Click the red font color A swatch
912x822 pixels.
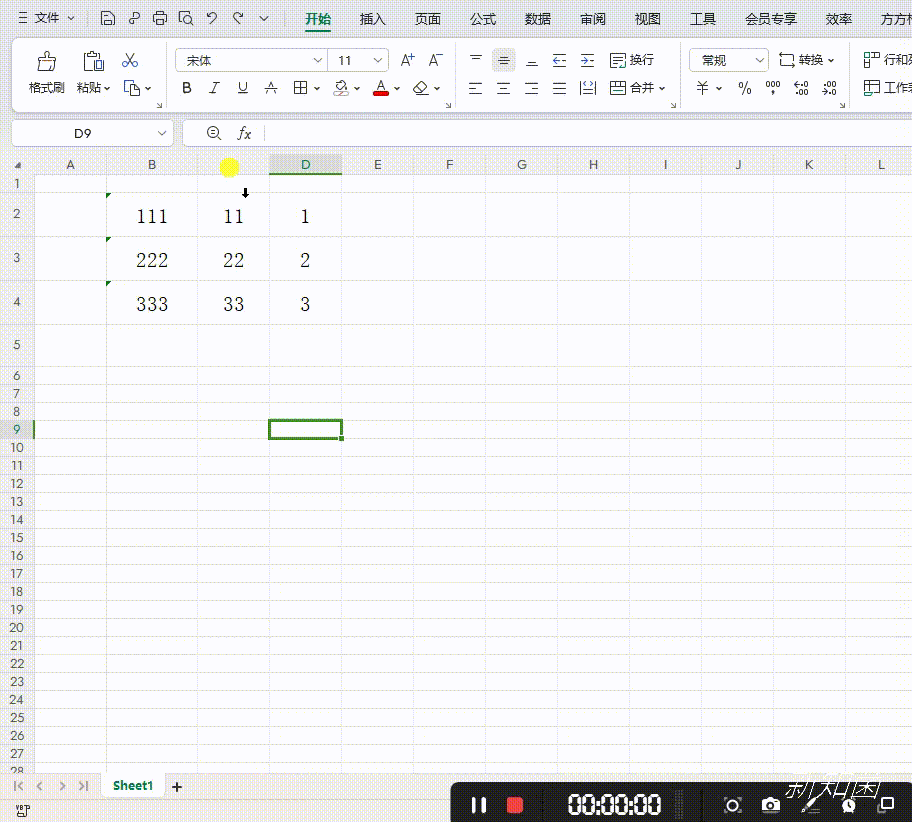[x=381, y=88]
